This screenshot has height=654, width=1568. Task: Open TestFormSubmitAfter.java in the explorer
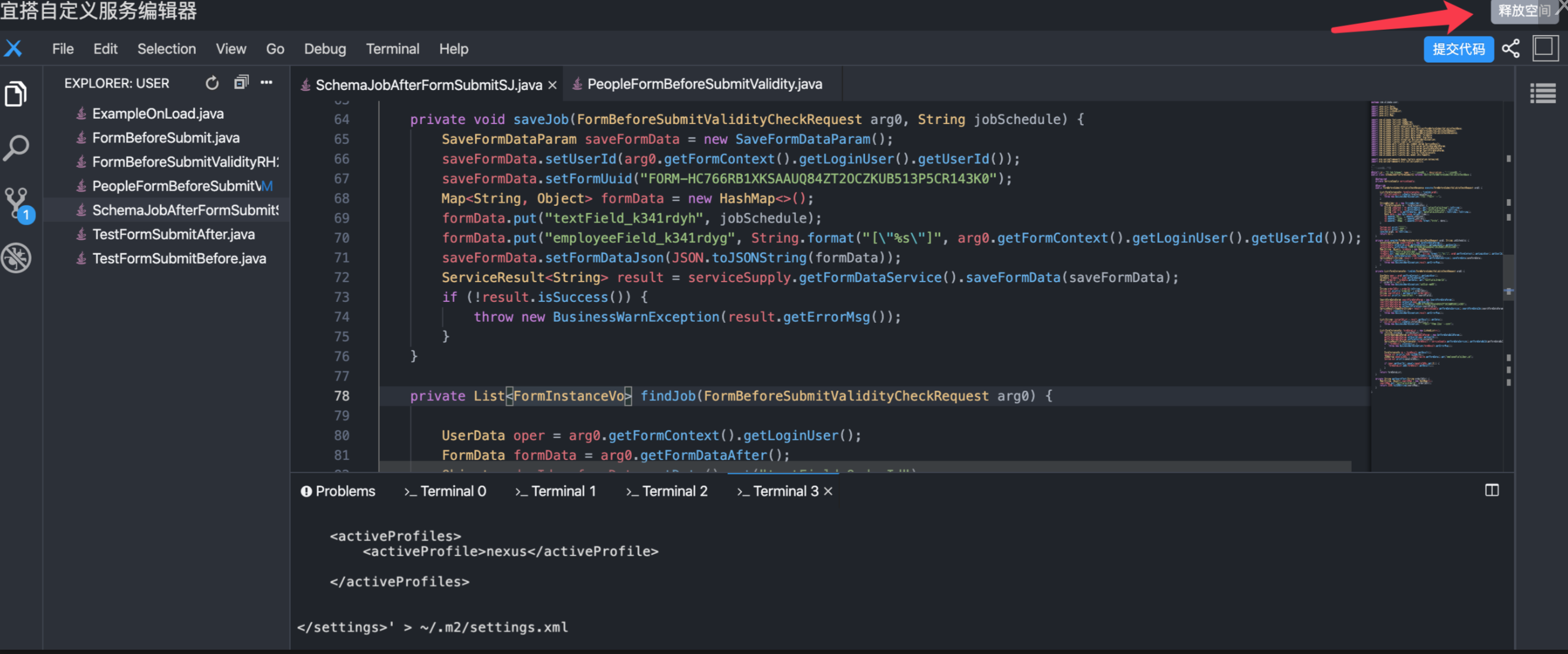pyautogui.click(x=173, y=235)
